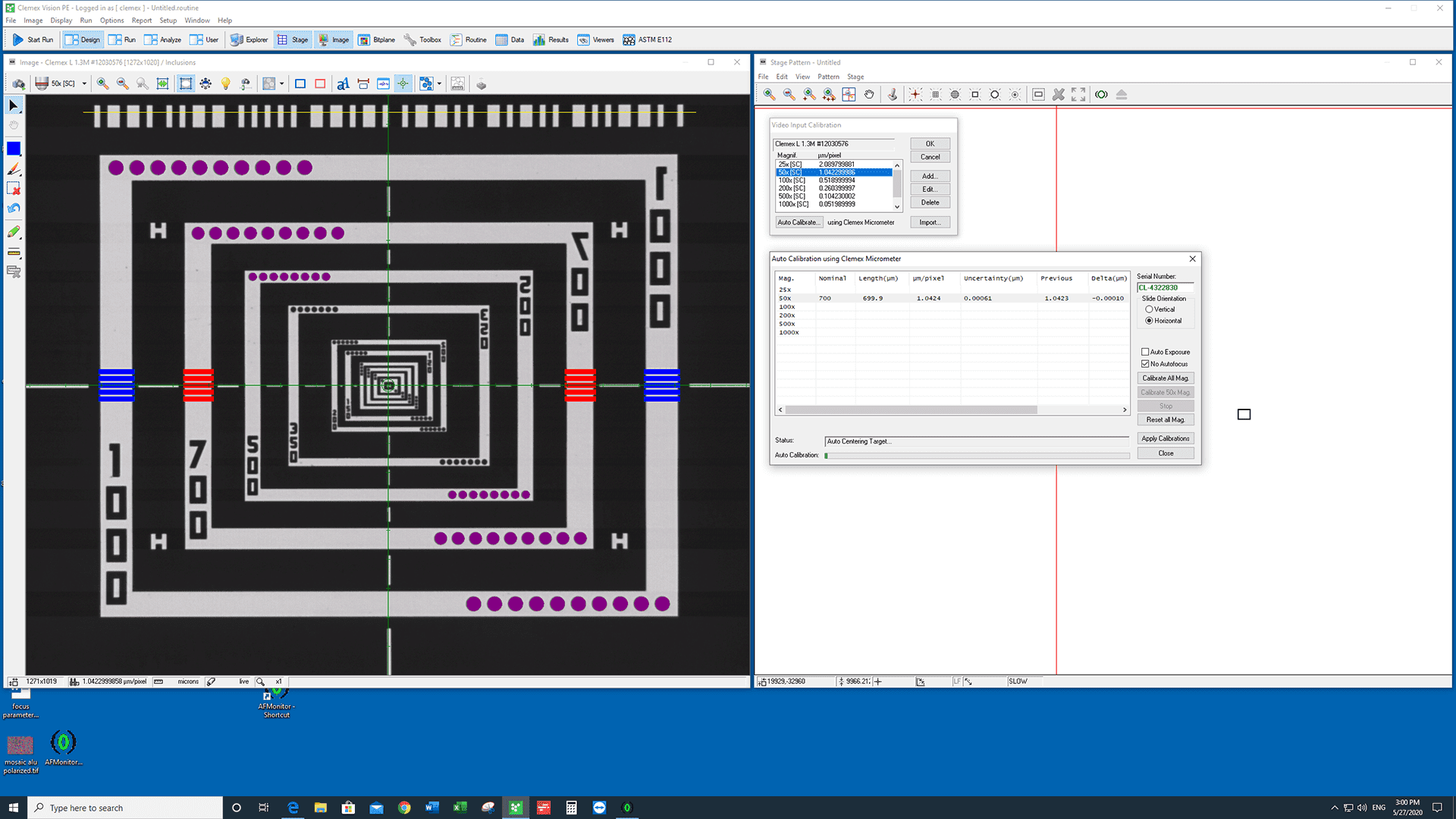1456x819 pixels.
Task: Click the joystick icon in Stage Pattern toolbar
Action: (x=893, y=94)
